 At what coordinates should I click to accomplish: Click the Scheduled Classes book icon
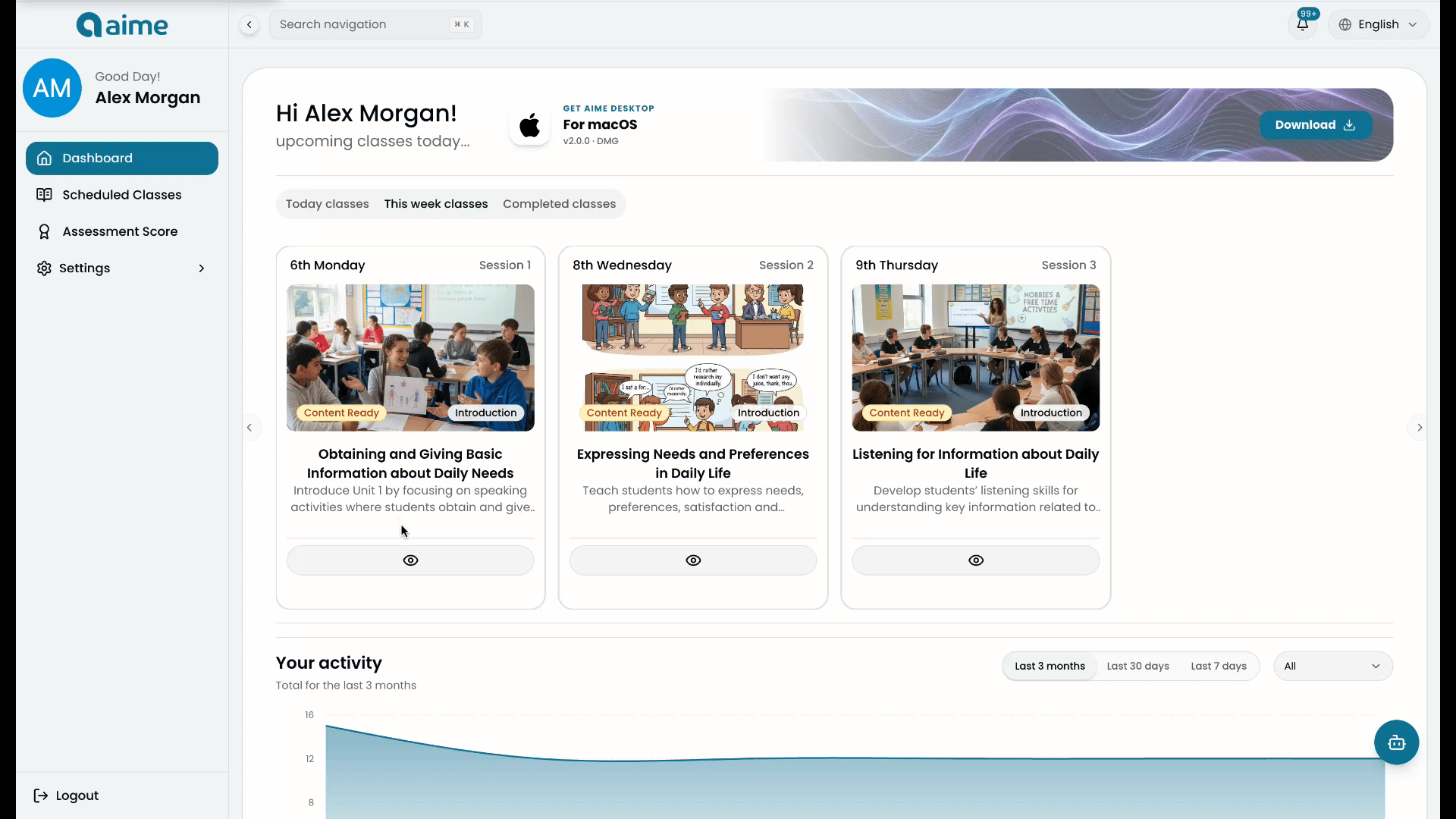coord(45,195)
